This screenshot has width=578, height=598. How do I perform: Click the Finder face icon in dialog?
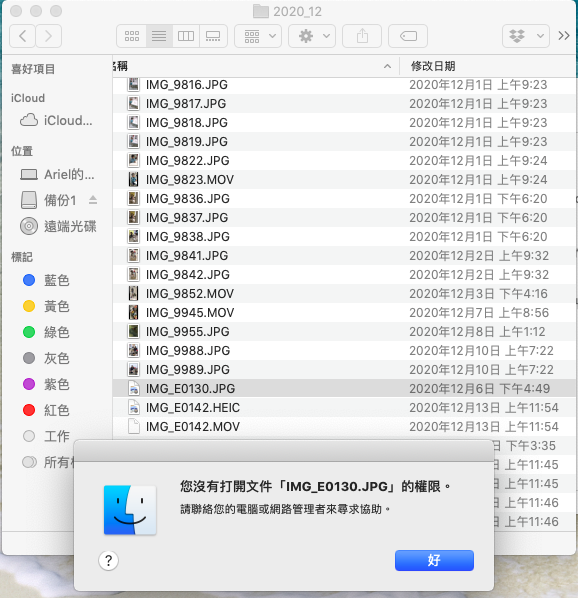[130, 510]
